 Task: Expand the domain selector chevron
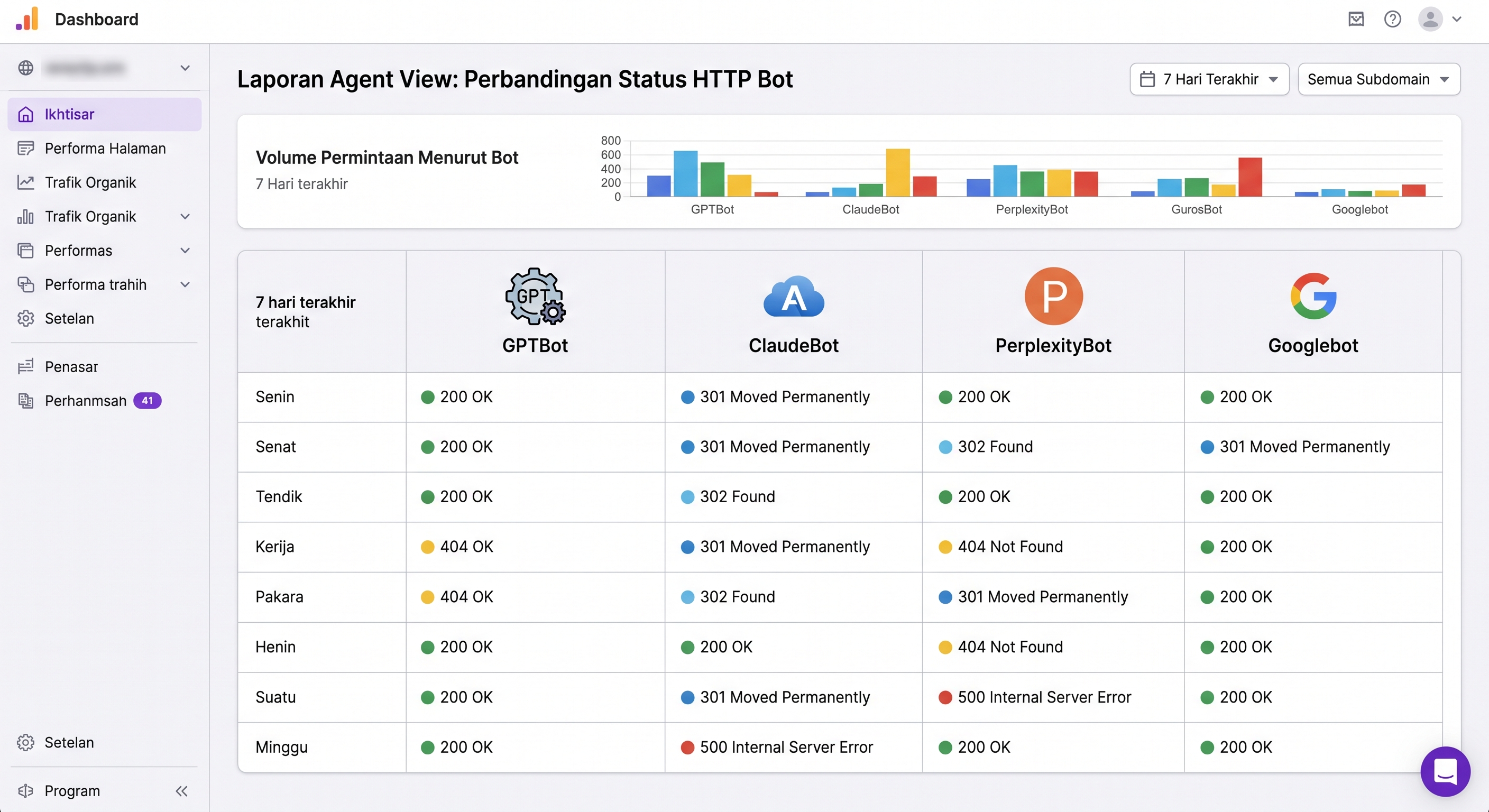pyautogui.click(x=185, y=68)
